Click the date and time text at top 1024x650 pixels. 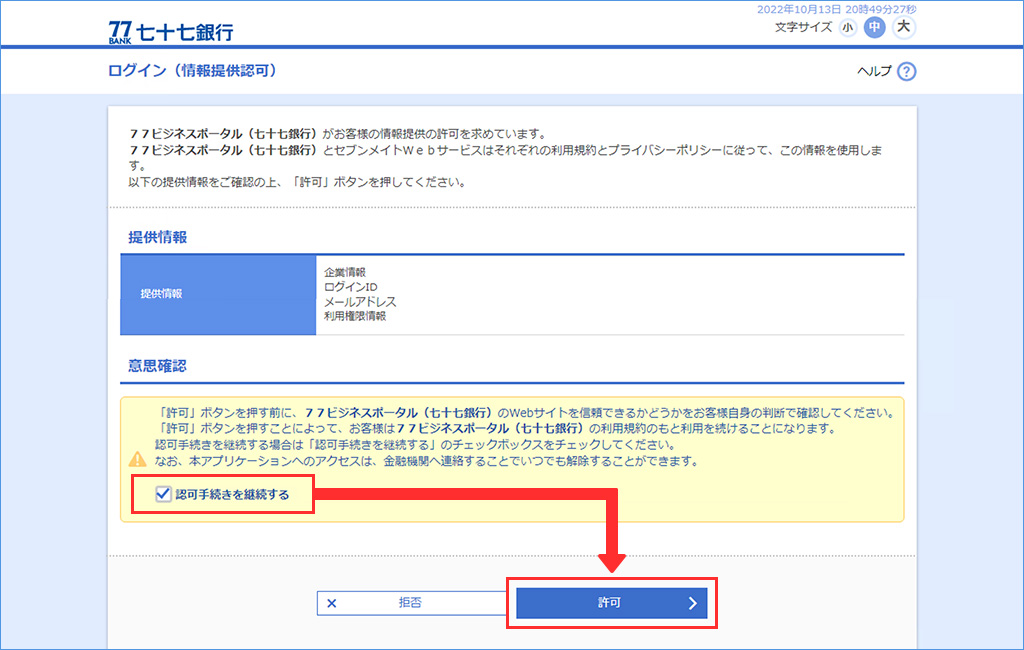click(837, 9)
